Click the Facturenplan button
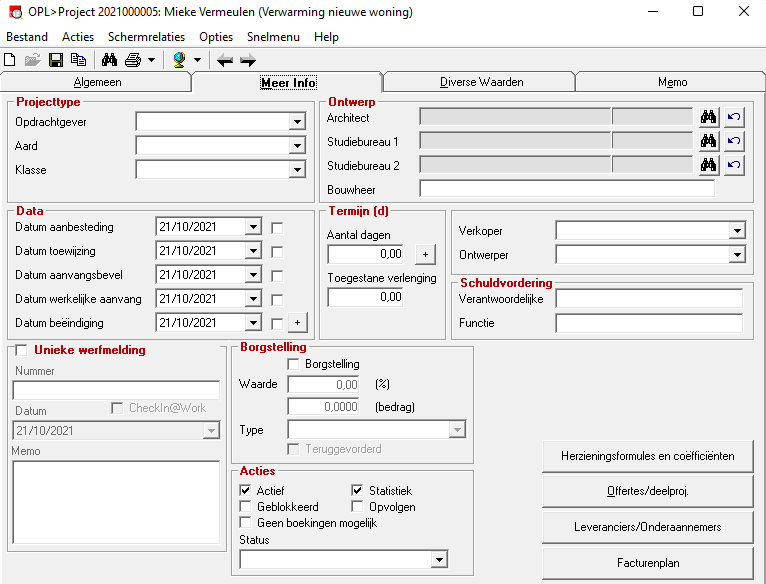This screenshot has width=766, height=584. click(x=648, y=562)
